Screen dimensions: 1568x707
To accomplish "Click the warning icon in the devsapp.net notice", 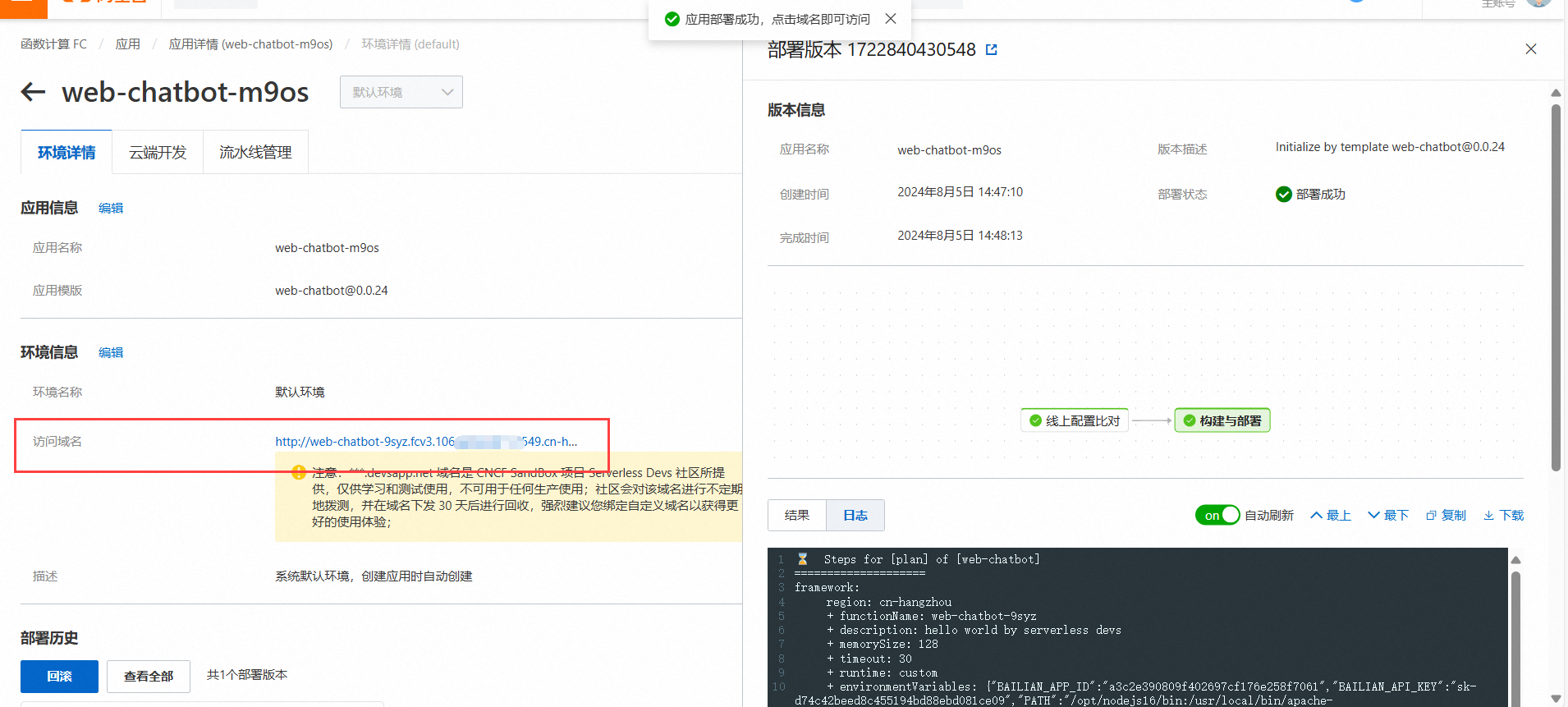I will click(299, 472).
